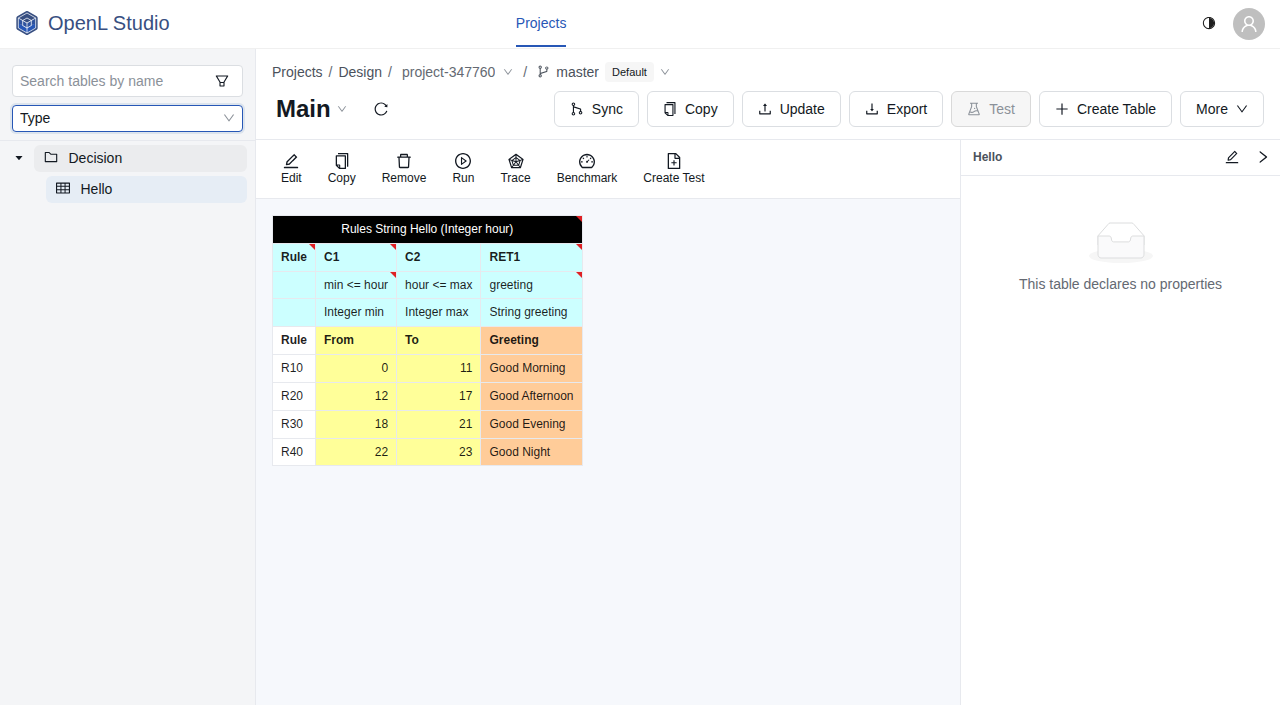This screenshot has height=720, width=1280.
Task: Select the 'Good Morning' cell
Action: tap(531, 368)
